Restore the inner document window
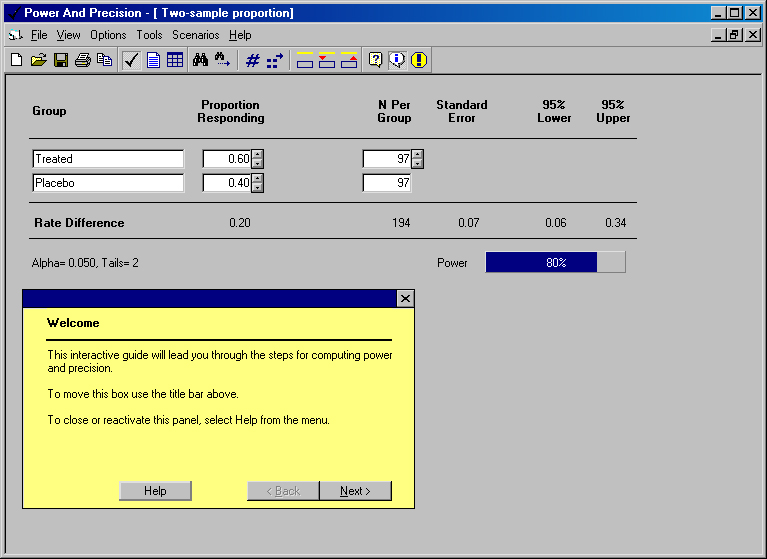Image resolution: width=767 pixels, height=559 pixels. (734, 35)
